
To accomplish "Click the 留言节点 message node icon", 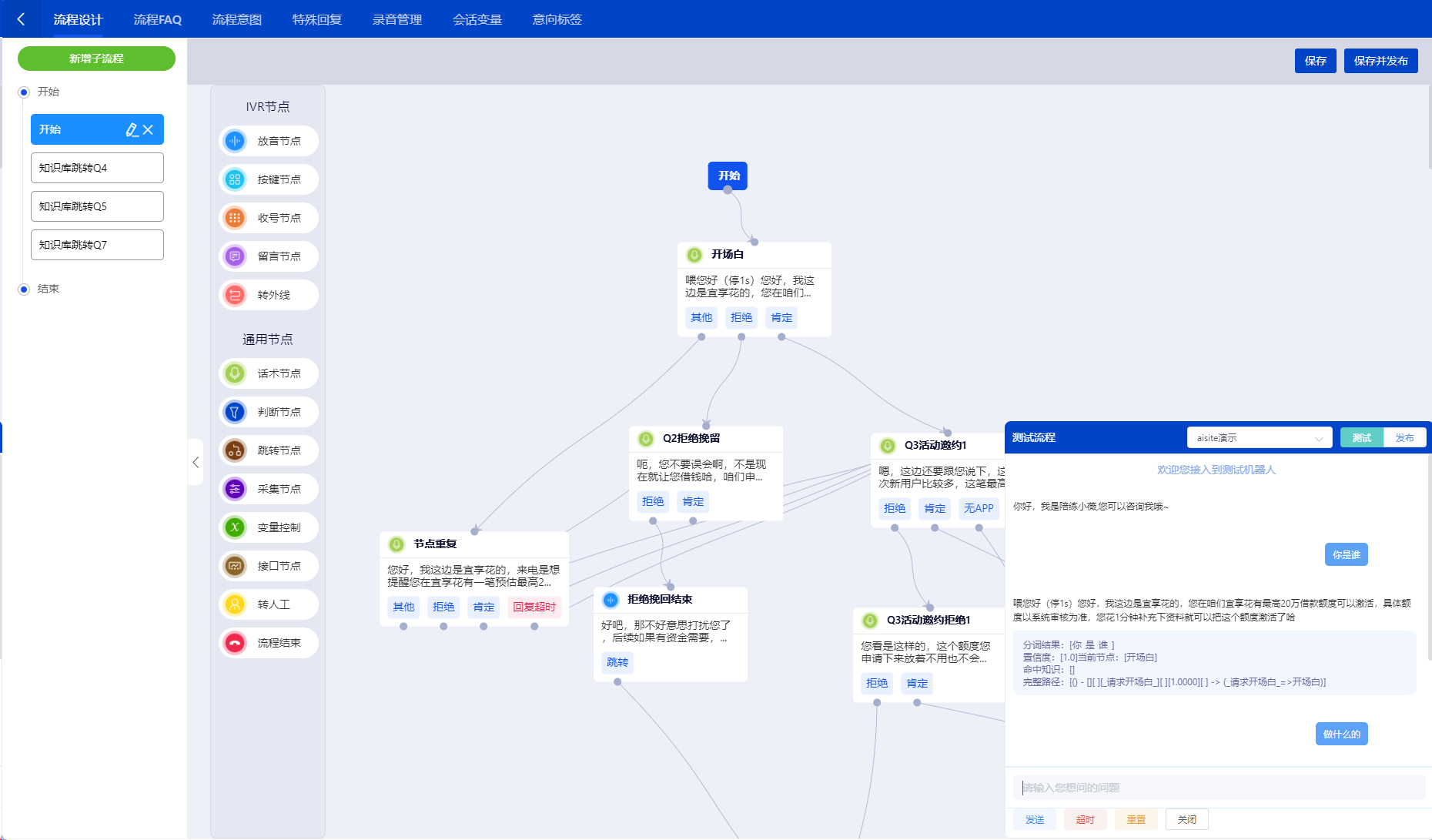I will (235, 256).
